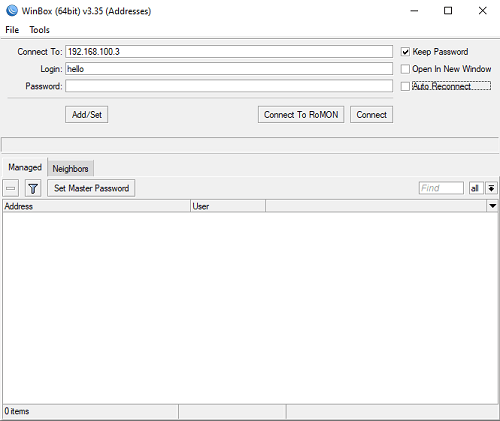Click the remove (minus) icon in Managed toolbar
This screenshot has width=500, height=421.
(11, 188)
